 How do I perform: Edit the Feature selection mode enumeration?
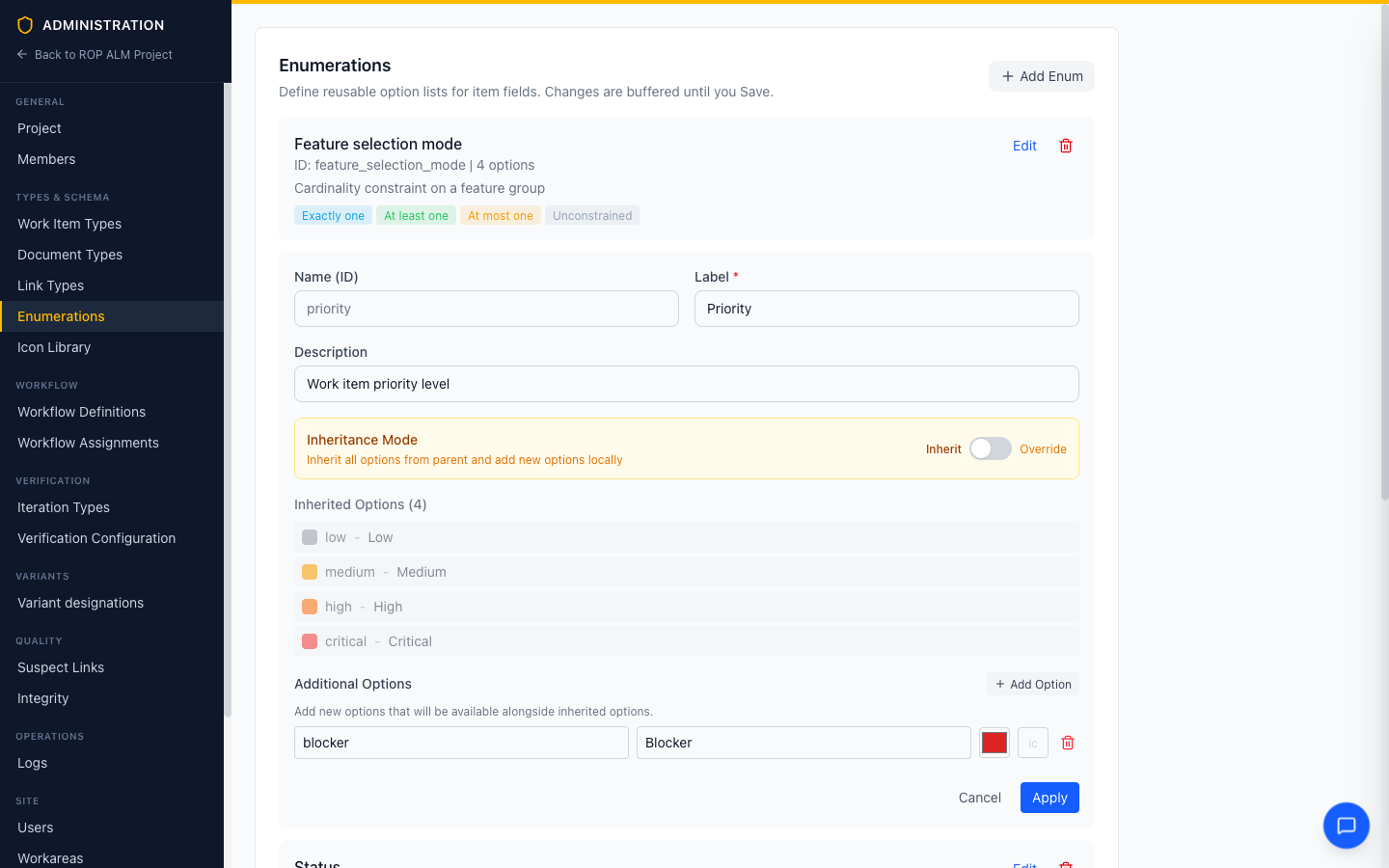point(1024,146)
